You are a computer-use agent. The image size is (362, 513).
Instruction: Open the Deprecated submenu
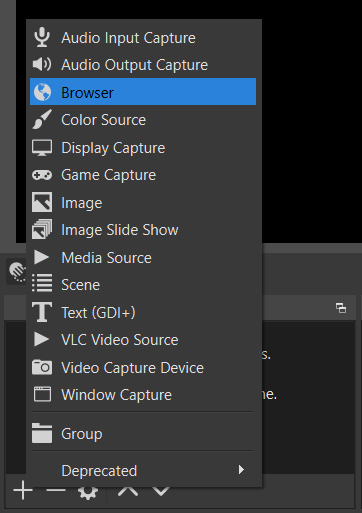pos(143,470)
